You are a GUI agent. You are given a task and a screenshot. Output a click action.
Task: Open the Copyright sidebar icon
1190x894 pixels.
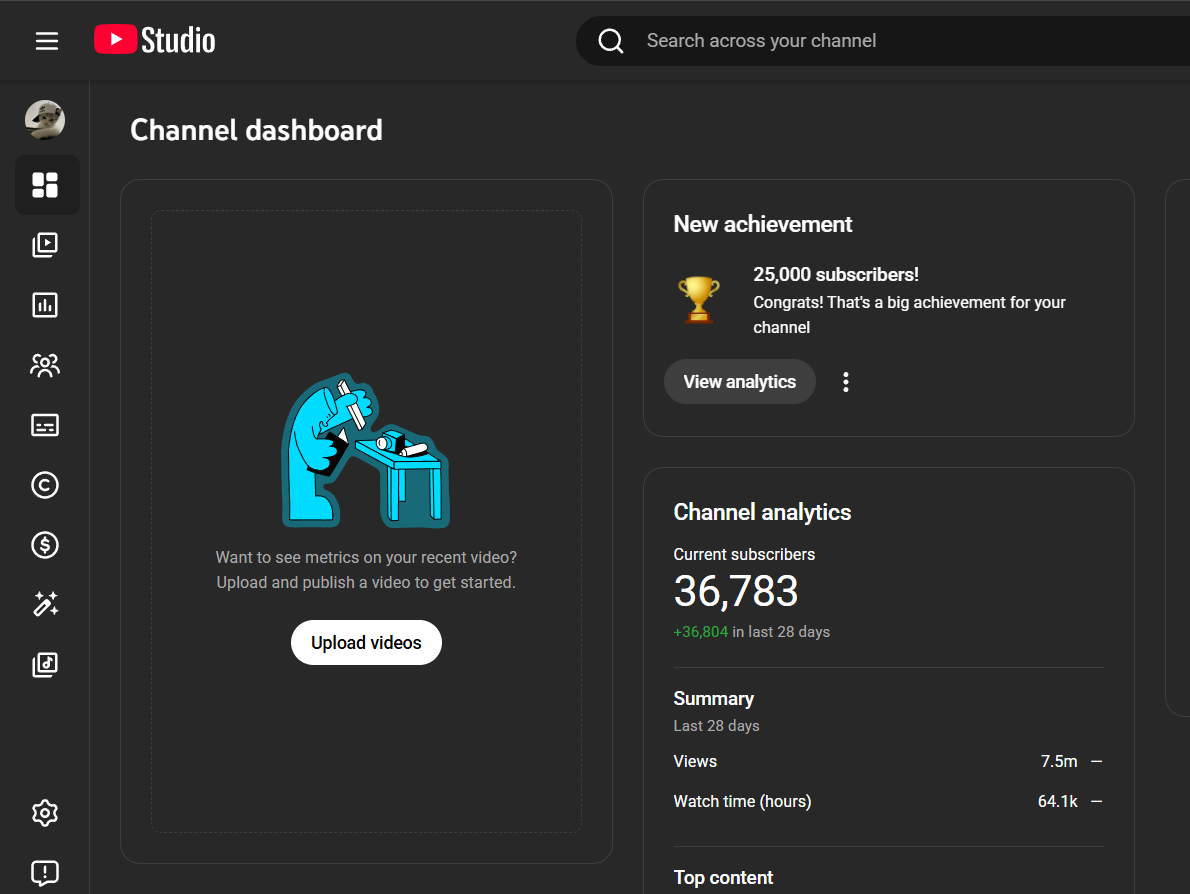pyautogui.click(x=45, y=485)
